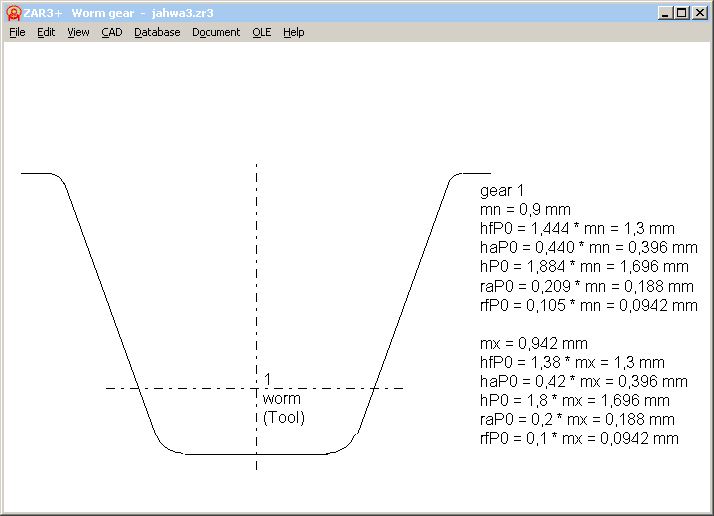Image resolution: width=714 pixels, height=516 pixels.
Task: Open the Help menu
Action: coord(293,32)
